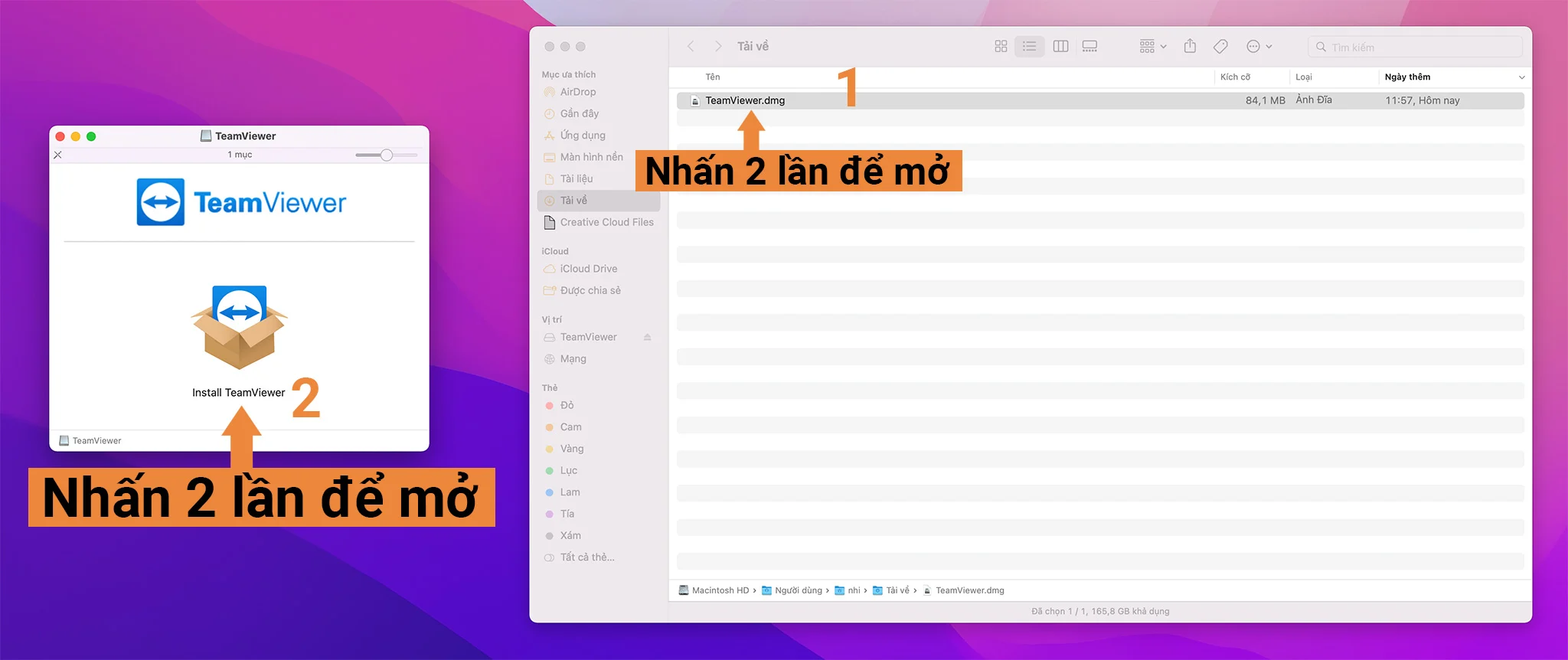Click Tài về in the path bar
This screenshot has height=660, width=1568.
[891, 590]
